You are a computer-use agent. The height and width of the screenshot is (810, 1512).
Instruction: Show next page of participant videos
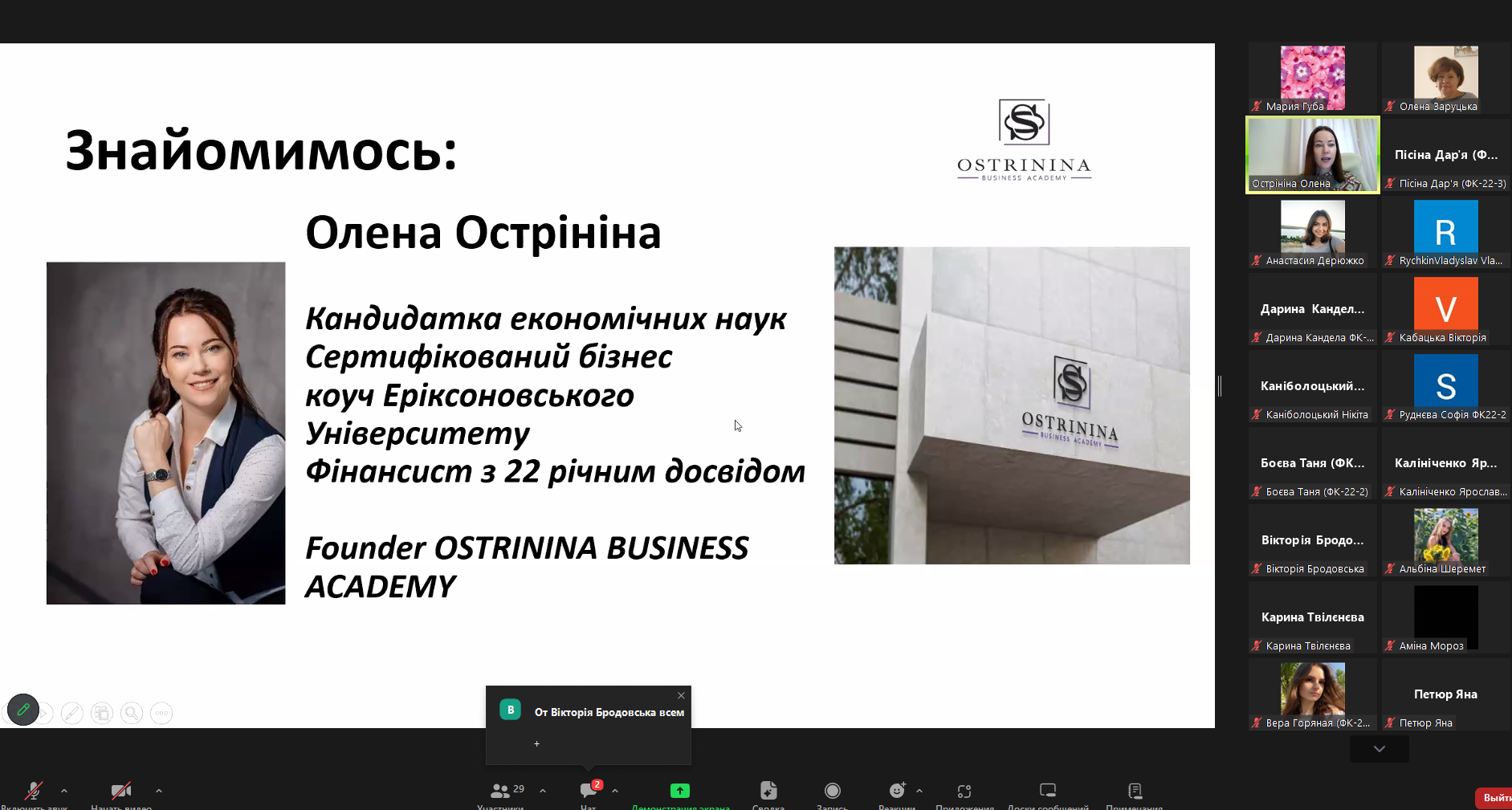point(1380,749)
